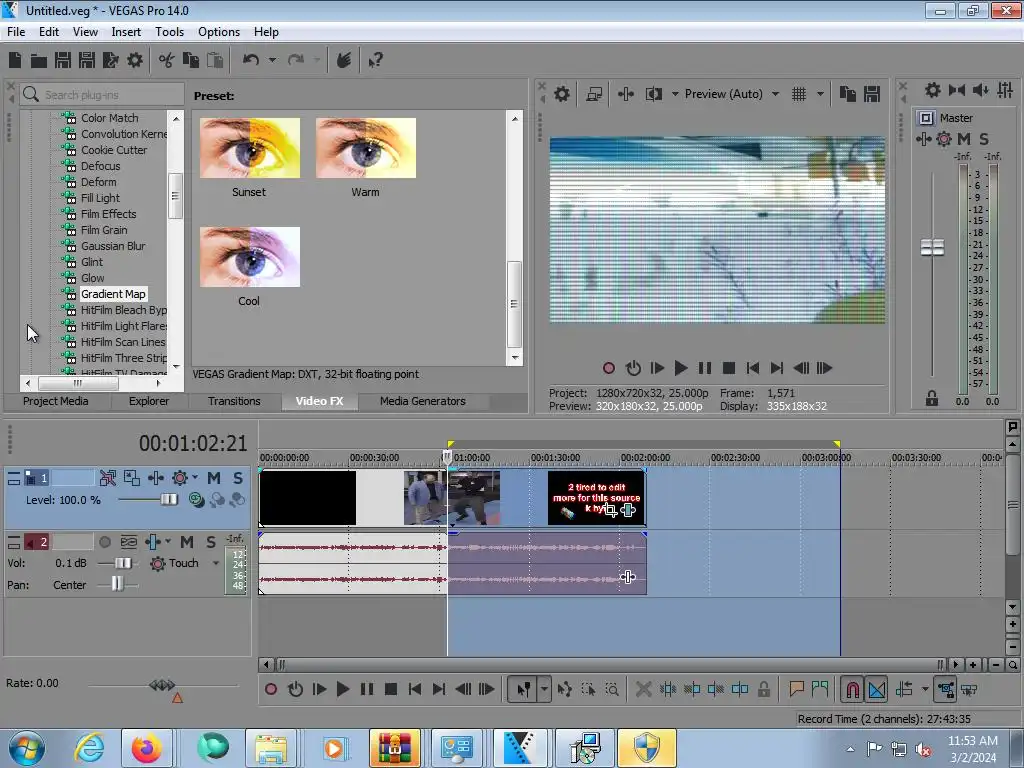Screen dimensions: 1024x768
Task: Open Split Screen View dropdown arrow
Action: point(675,94)
